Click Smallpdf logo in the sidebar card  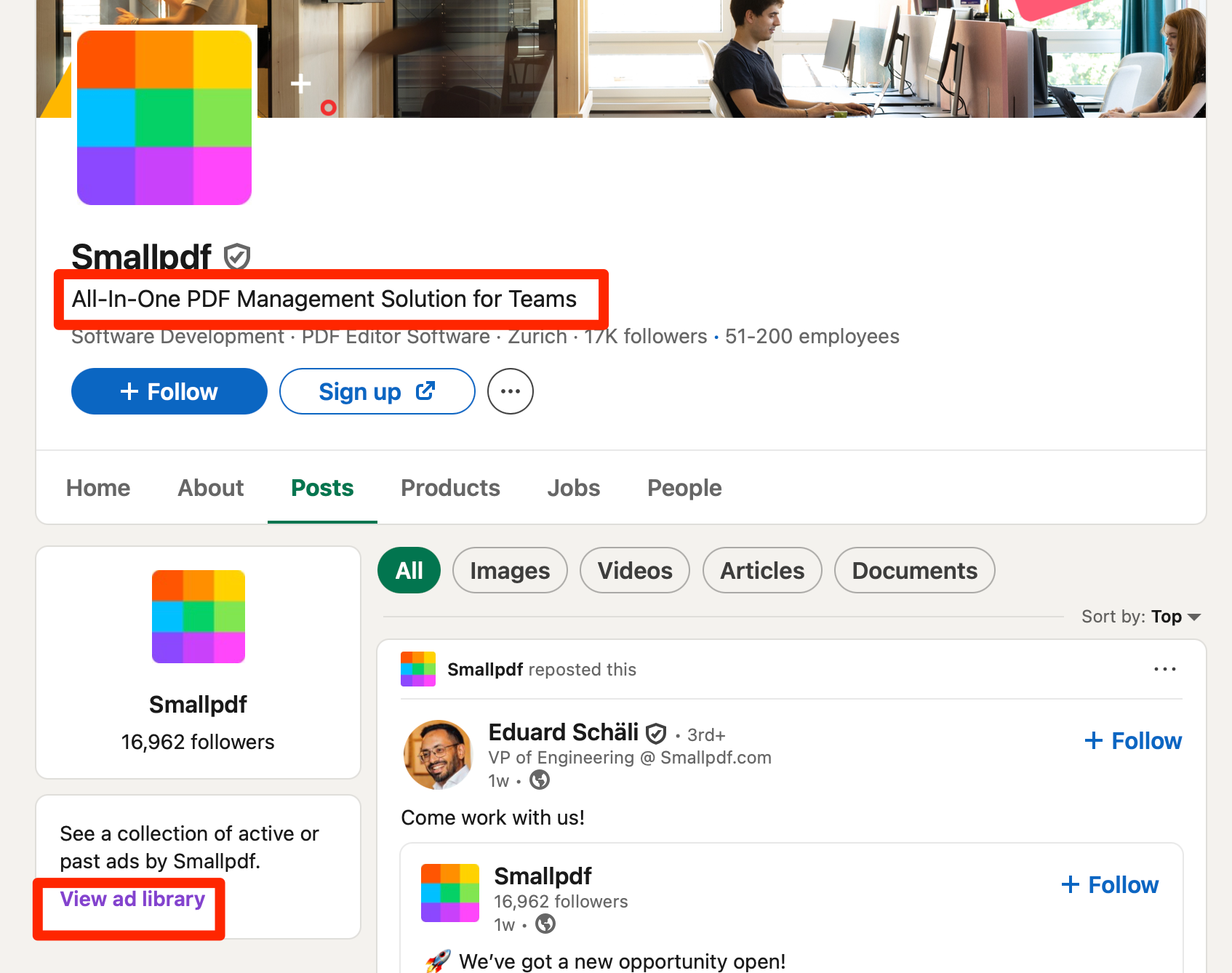click(199, 617)
